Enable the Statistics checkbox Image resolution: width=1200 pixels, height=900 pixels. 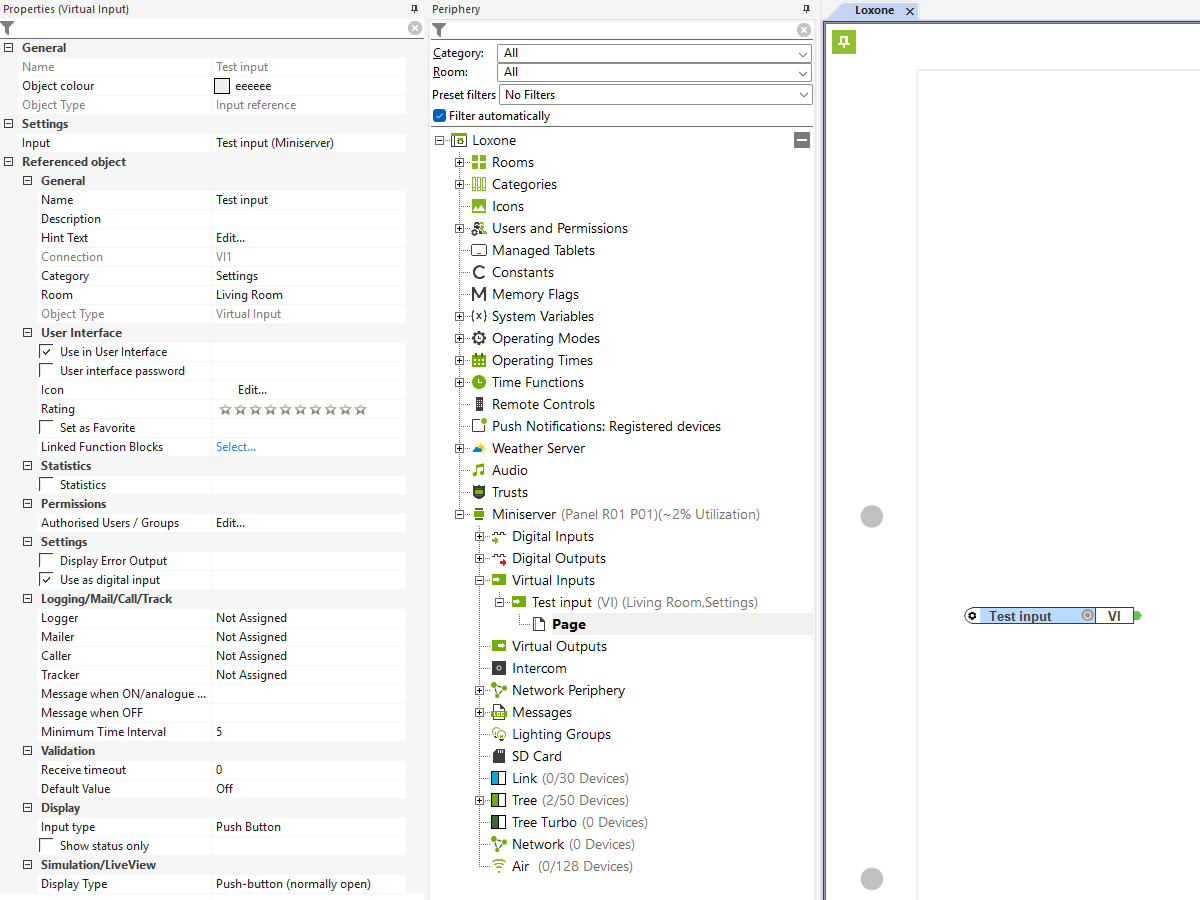(47, 485)
